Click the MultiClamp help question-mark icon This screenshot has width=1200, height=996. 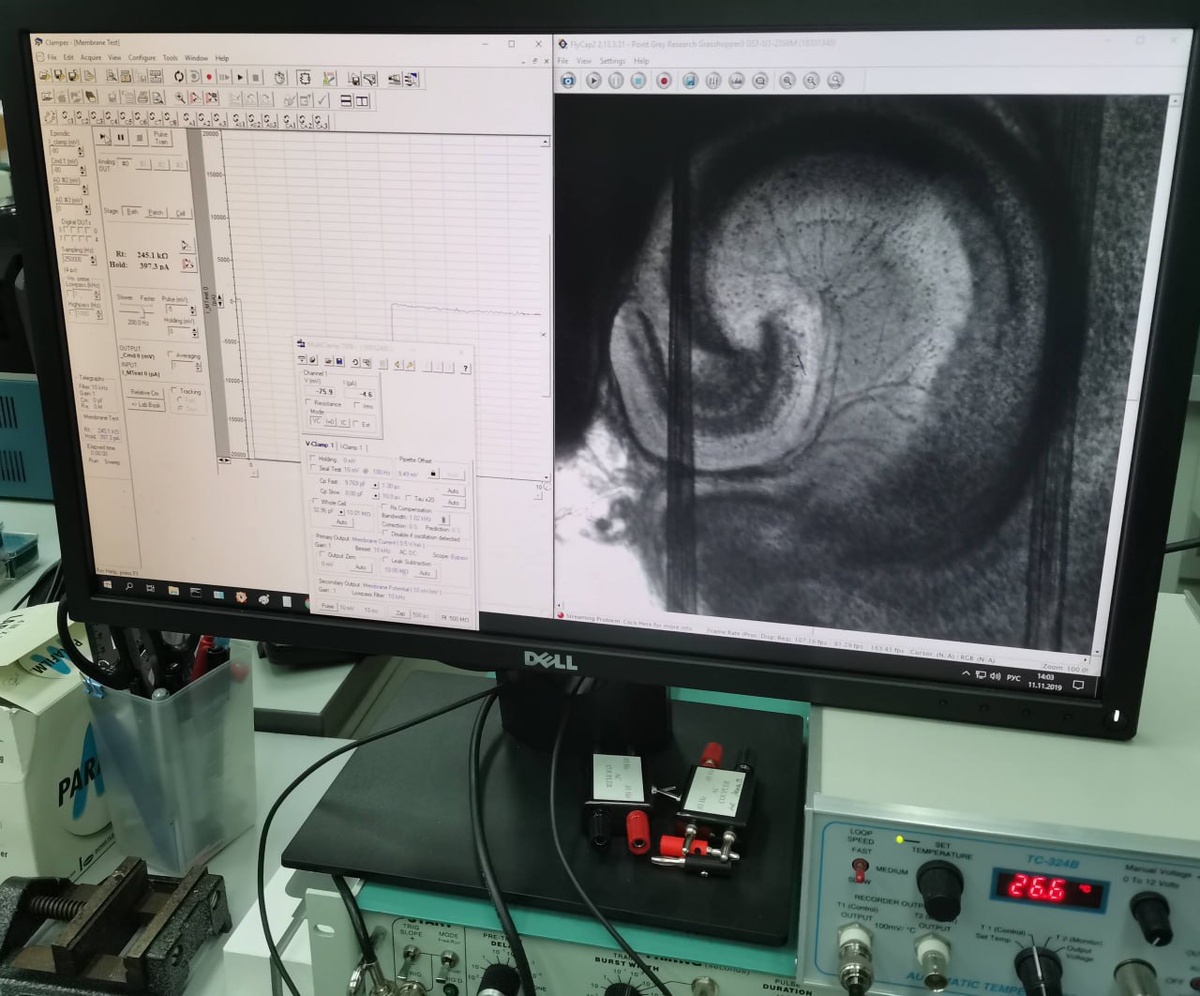coord(465,369)
